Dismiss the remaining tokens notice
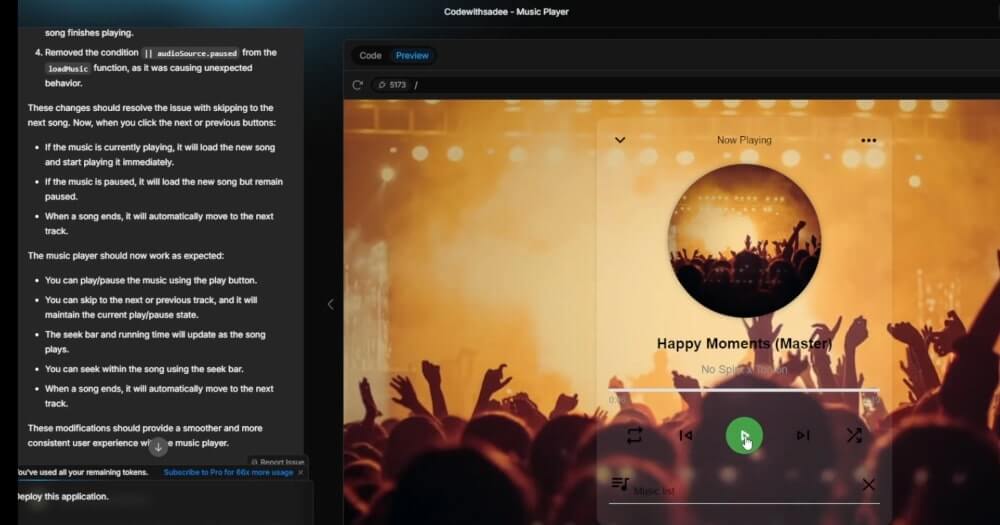 tap(301, 472)
